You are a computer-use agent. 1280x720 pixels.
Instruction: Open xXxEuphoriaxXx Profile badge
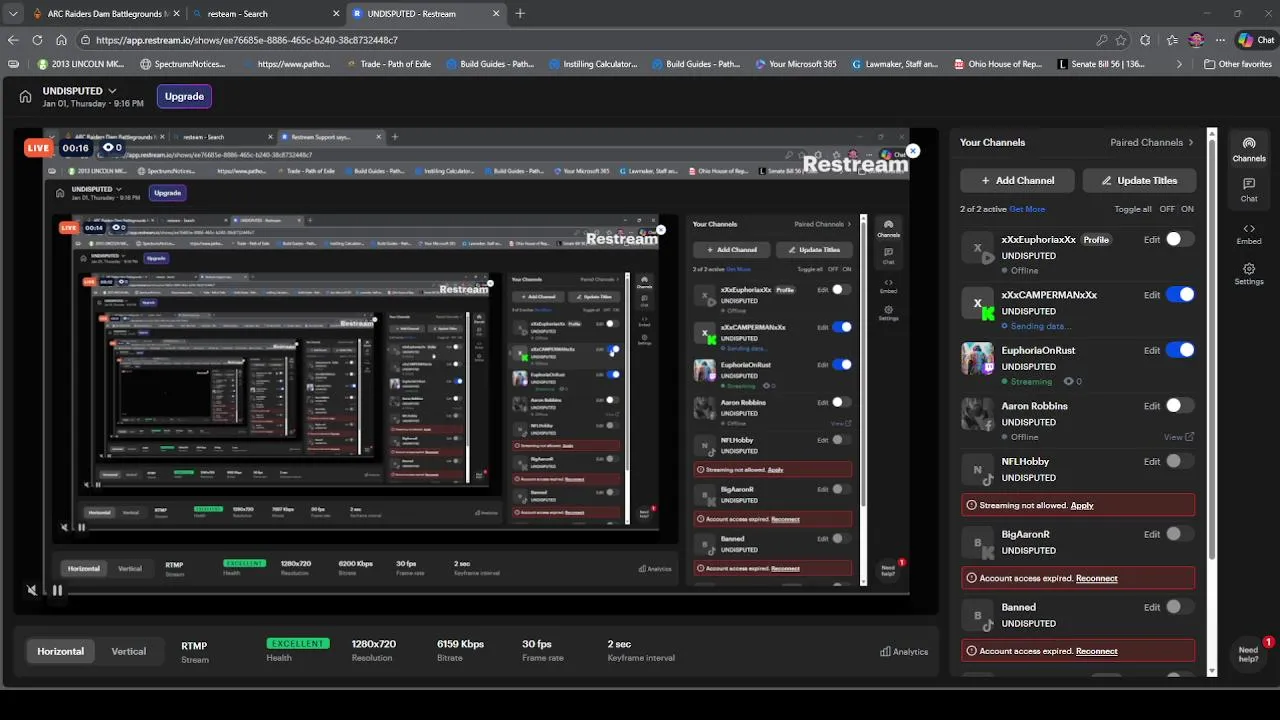click(1096, 240)
